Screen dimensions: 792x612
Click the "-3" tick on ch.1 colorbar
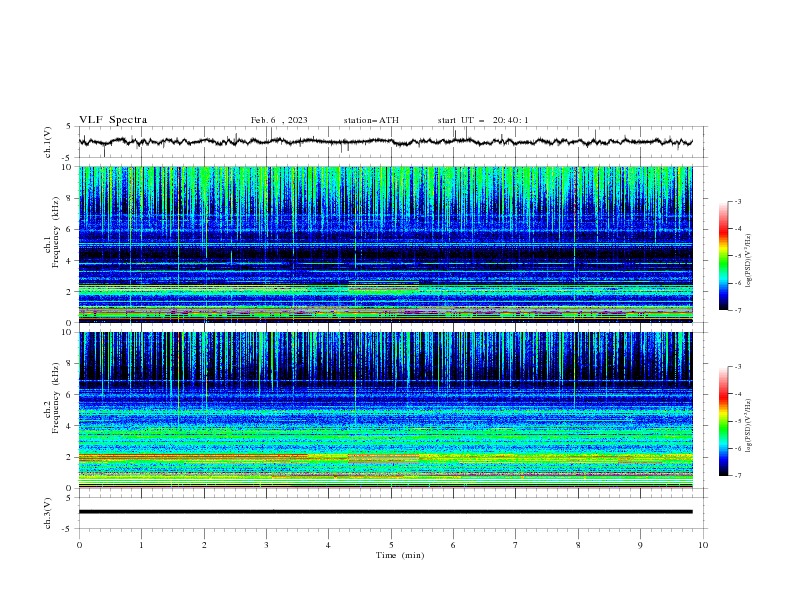pyautogui.click(x=737, y=201)
